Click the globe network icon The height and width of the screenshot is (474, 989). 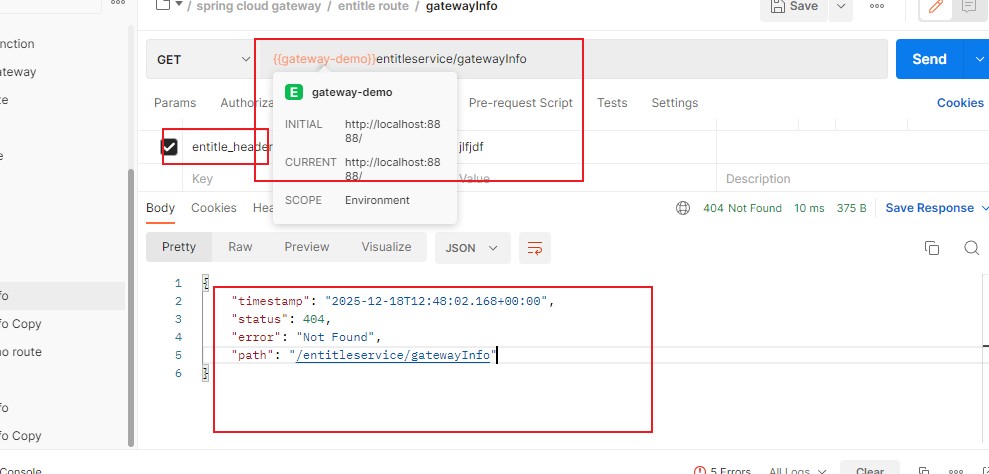tap(682, 208)
